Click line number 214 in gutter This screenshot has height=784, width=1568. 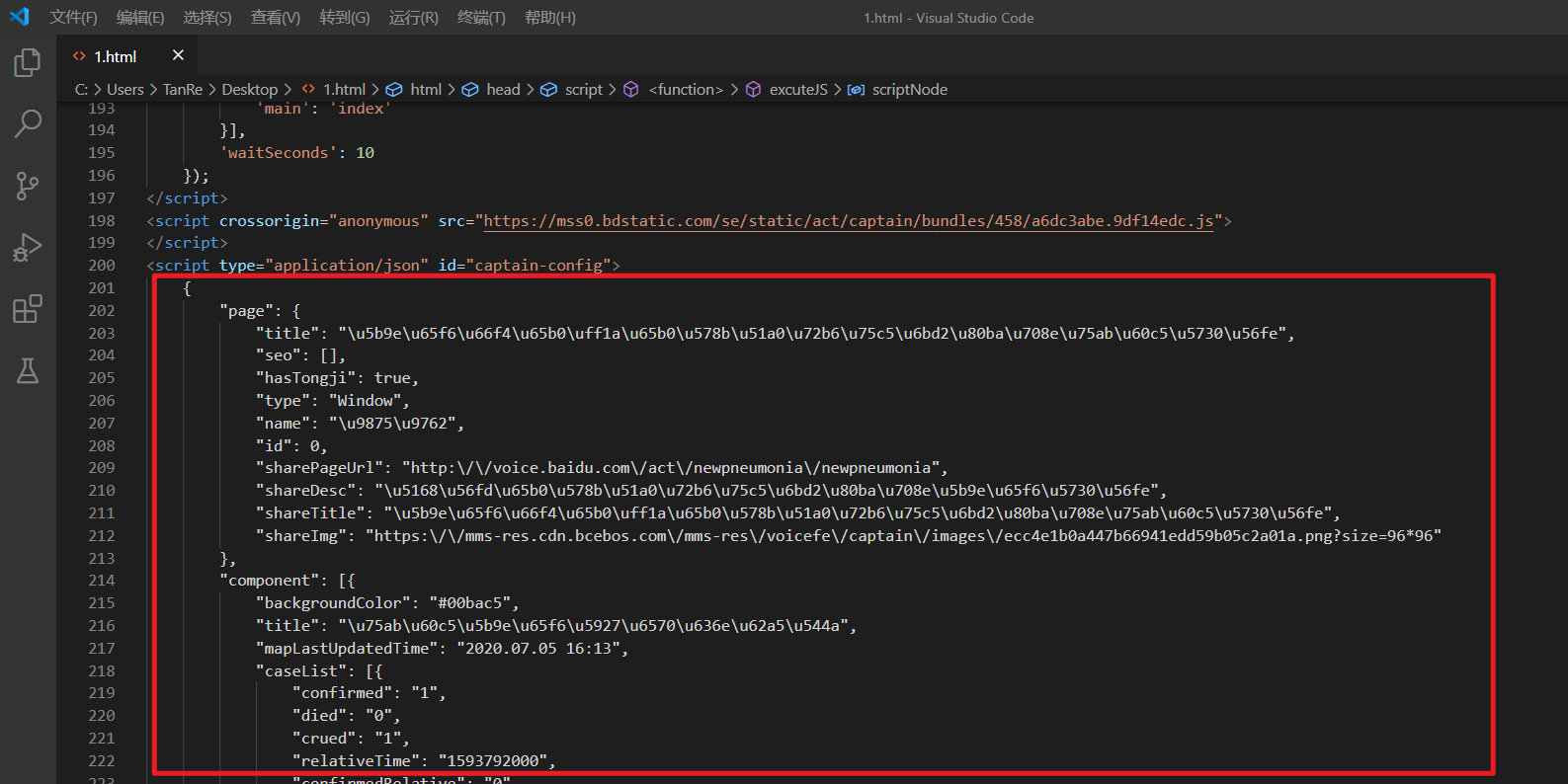point(102,580)
